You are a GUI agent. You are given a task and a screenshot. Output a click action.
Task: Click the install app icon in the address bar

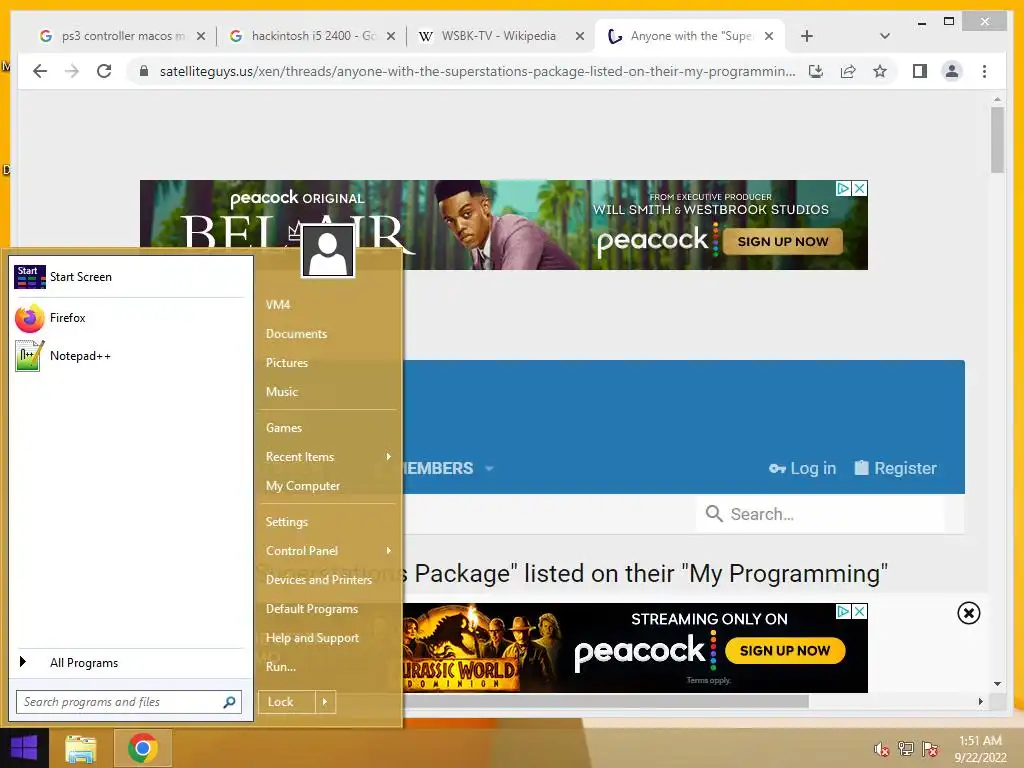click(816, 71)
